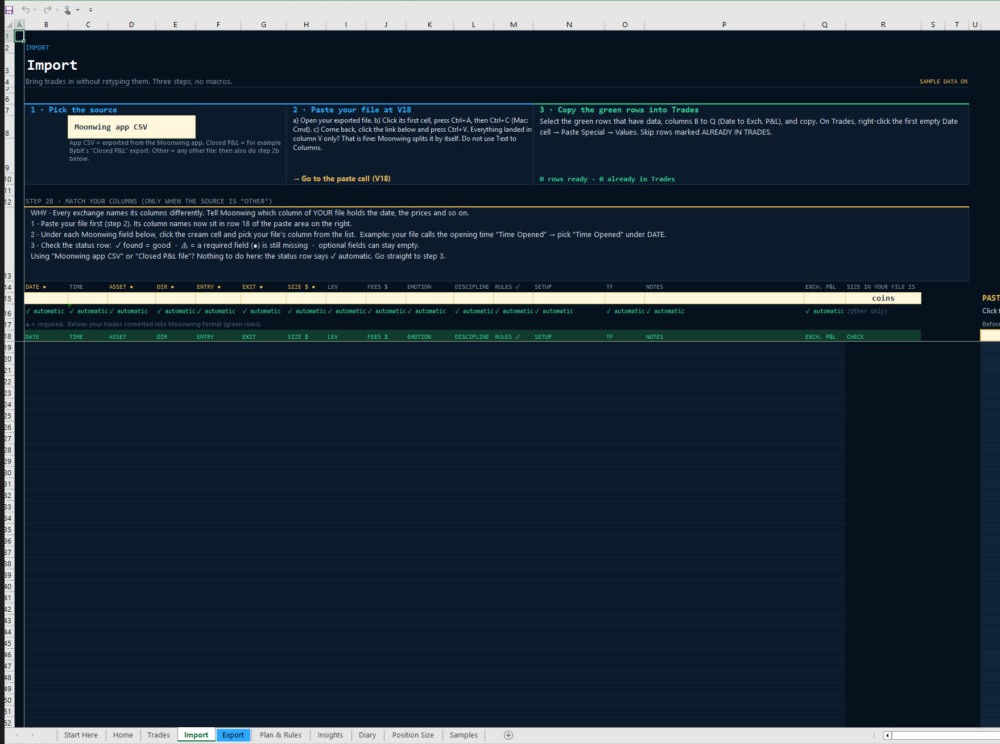Screen dimensions: 1000x744
Task: Switch to the Diary sheet tab
Action: point(367,735)
